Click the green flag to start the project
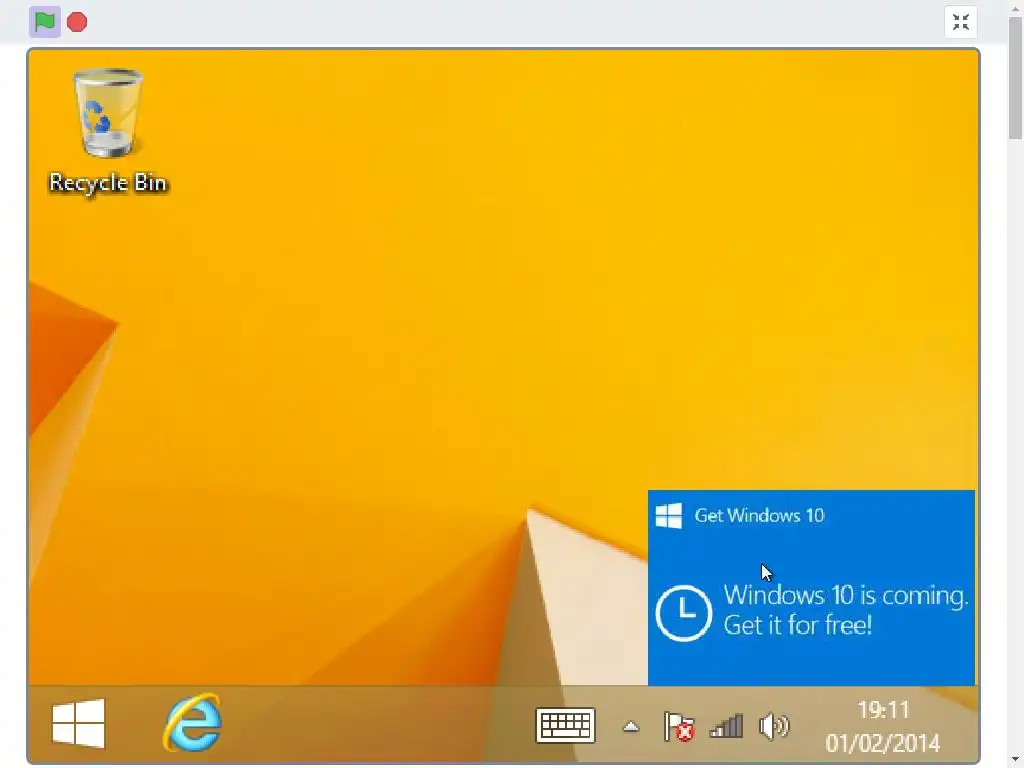This screenshot has height=768, width=1024. coord(44,22)
